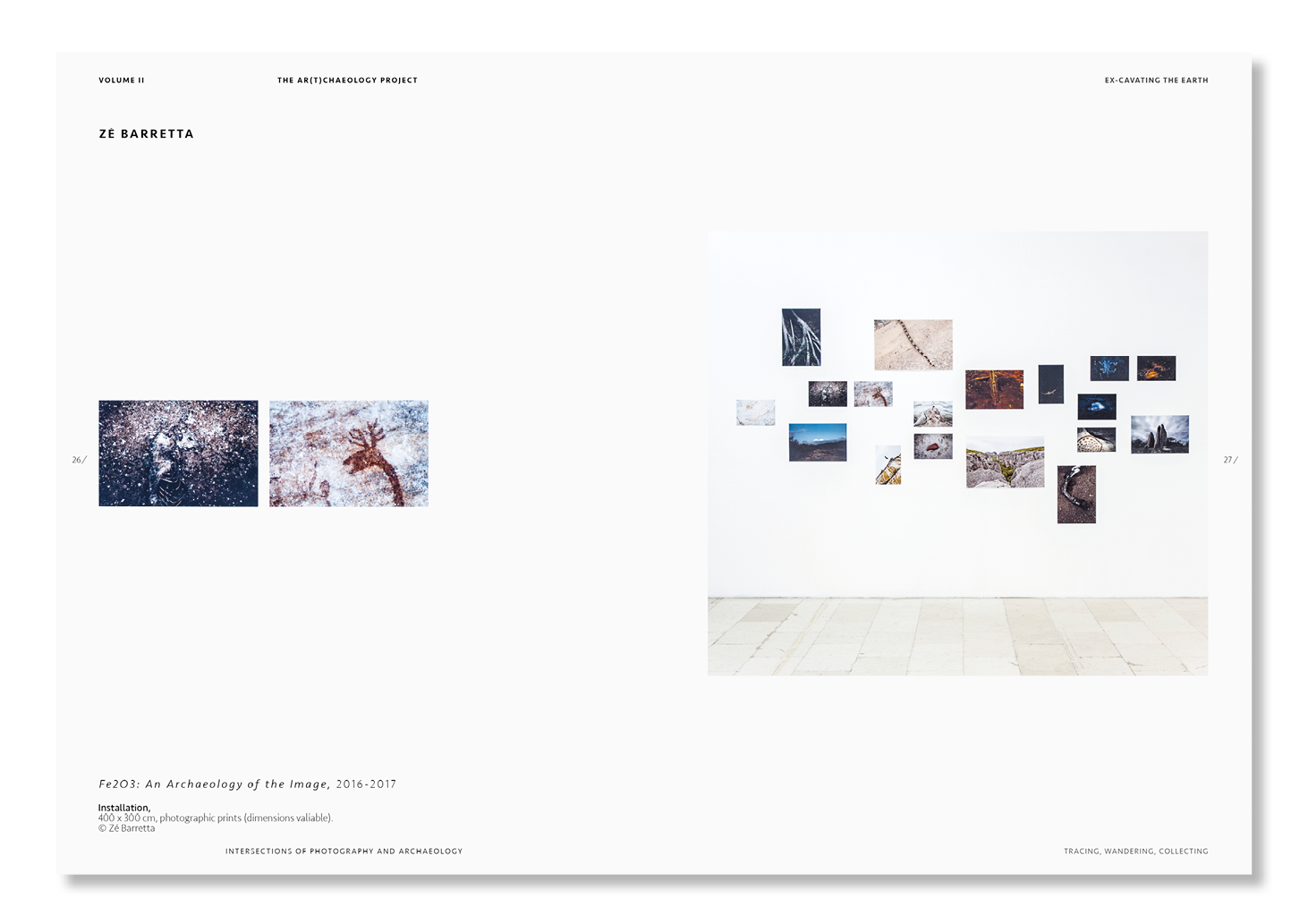Select the dark vertical print in the installation
Screen dimensions: 1308x924
pos(801,338)
